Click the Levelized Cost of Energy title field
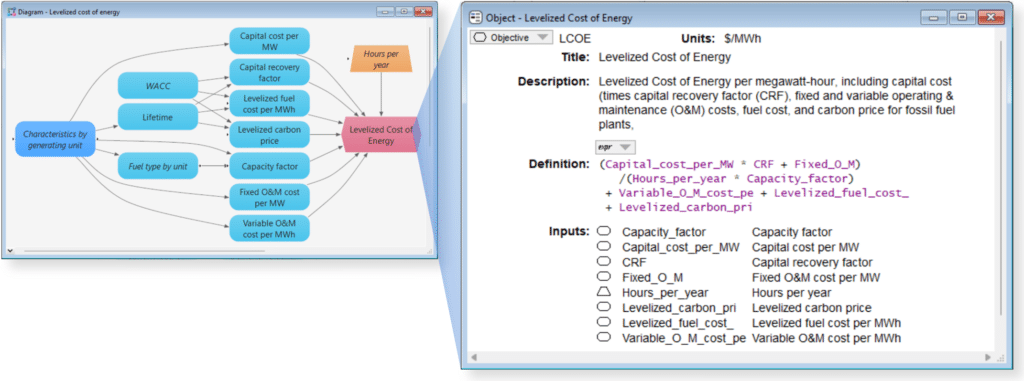Screen dimensions: 1024x381 tap(664, 57)
